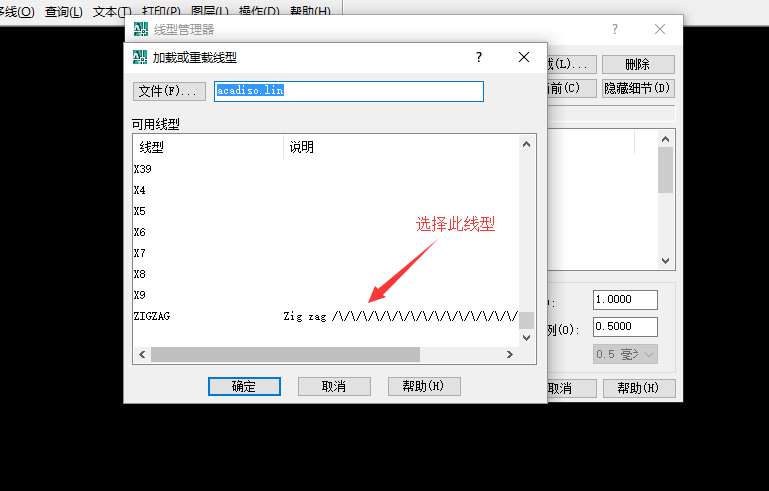Click the 1.0000 scale factor field

pos(625,300)
